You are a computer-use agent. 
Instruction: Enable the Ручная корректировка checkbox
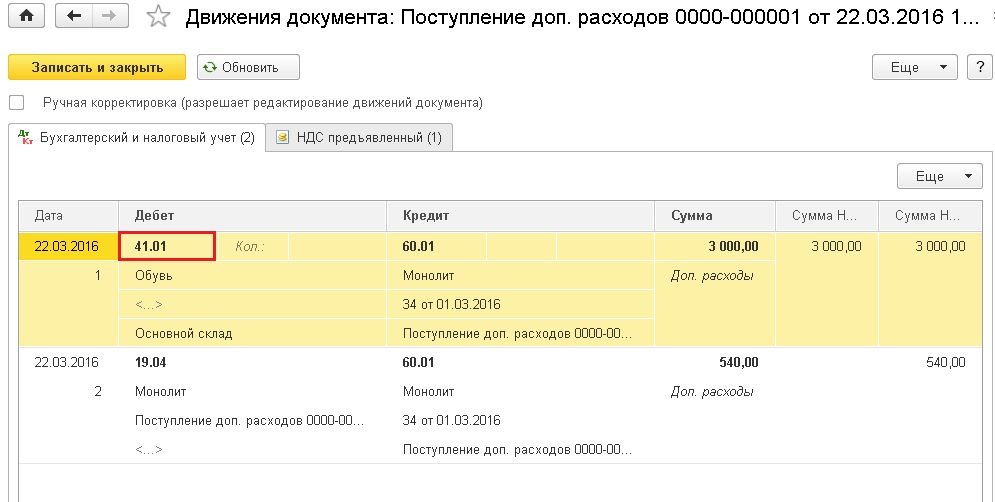tap(16, 102)
